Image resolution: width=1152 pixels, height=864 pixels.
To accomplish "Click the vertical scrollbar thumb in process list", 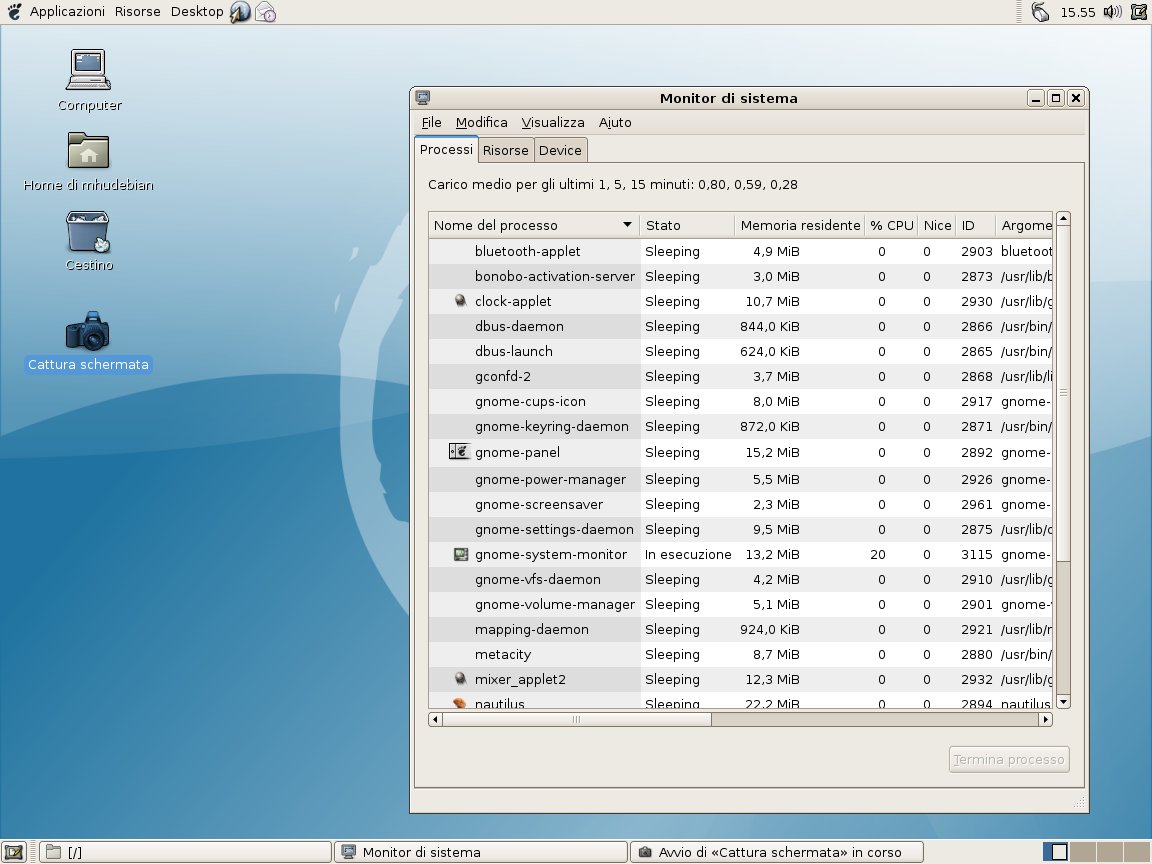I will 1063,393.
